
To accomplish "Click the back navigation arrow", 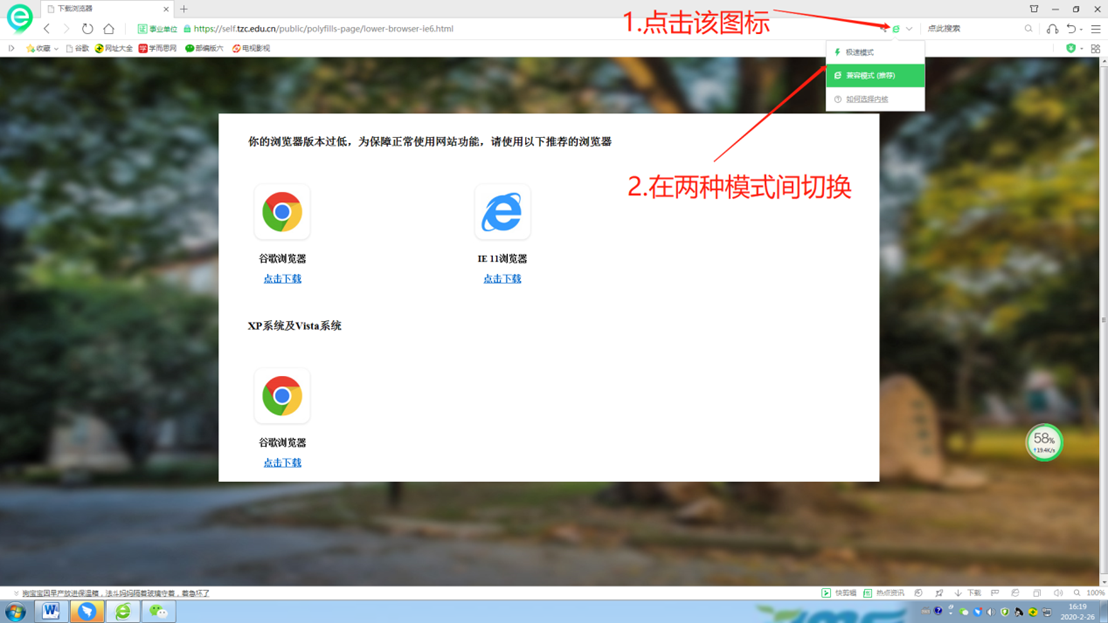I will pyautogui.click(x=47, y=29).
